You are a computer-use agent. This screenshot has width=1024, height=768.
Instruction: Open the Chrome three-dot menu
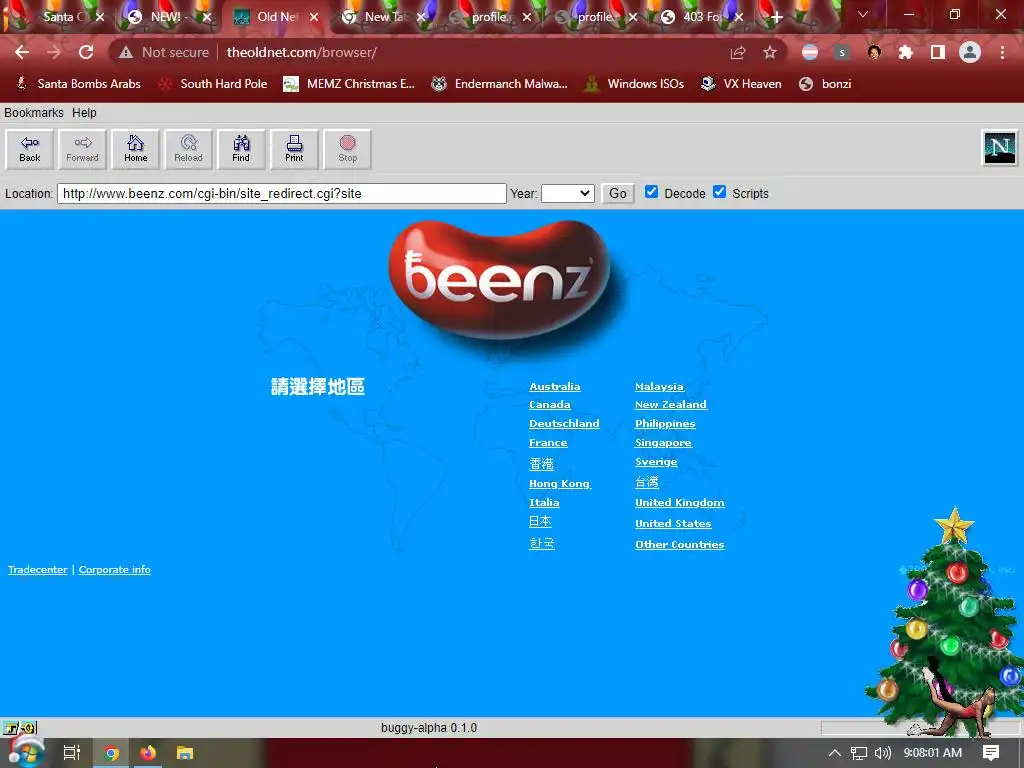(x=1002, y=52)
